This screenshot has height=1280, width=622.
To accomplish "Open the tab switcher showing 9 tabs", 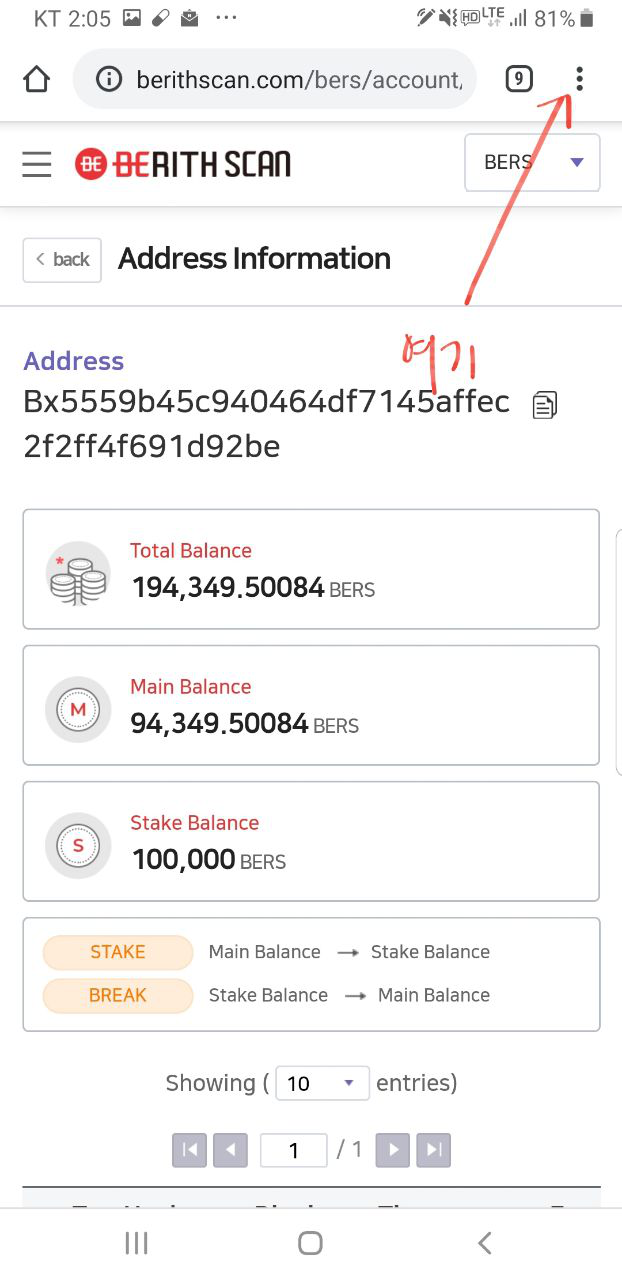I will (518, 79).
